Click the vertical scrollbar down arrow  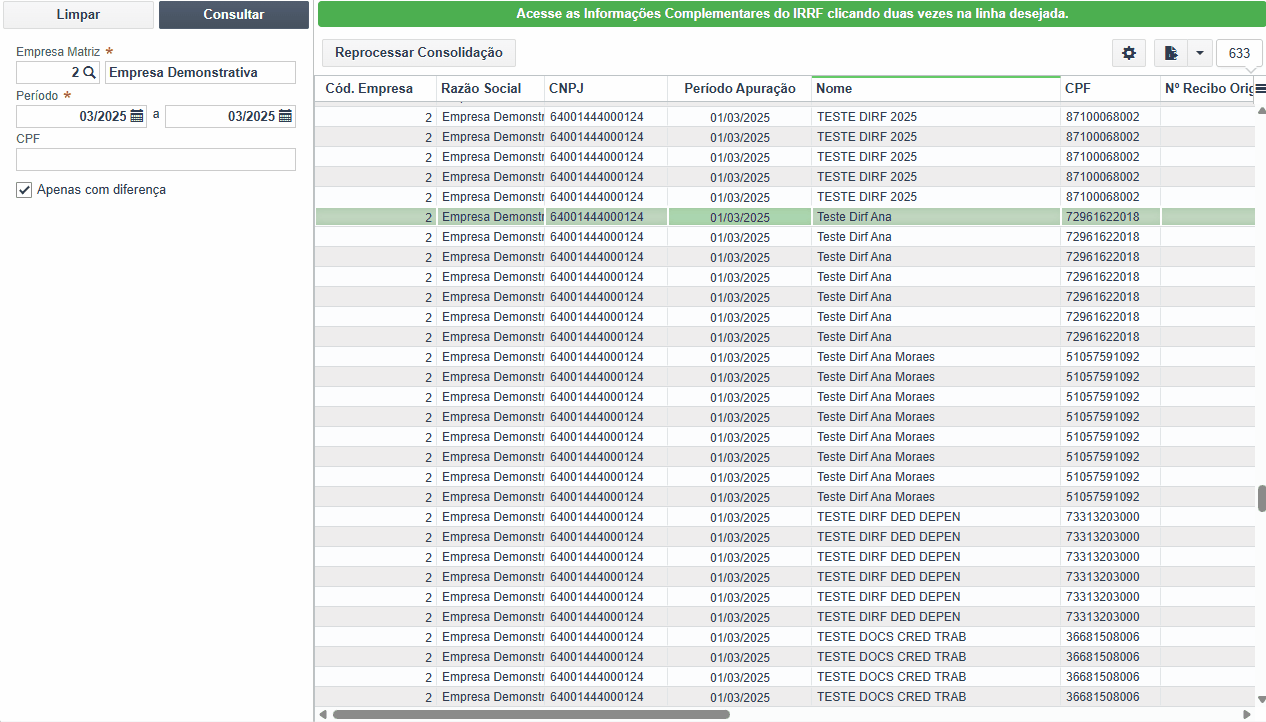[1261, 699]
